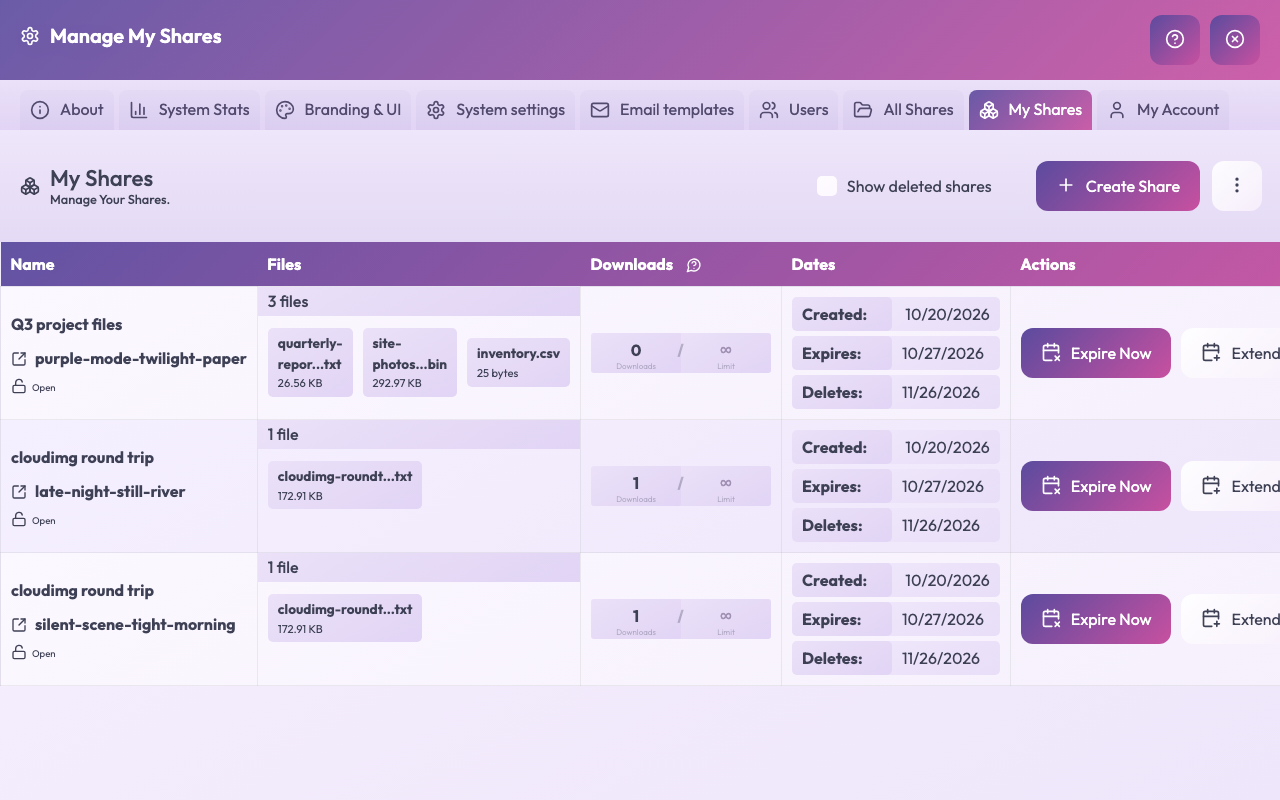Click cloudimg-roundt...txt file in silent-scene-tight-morning row
1280x800 pixels.
(345, 618)
